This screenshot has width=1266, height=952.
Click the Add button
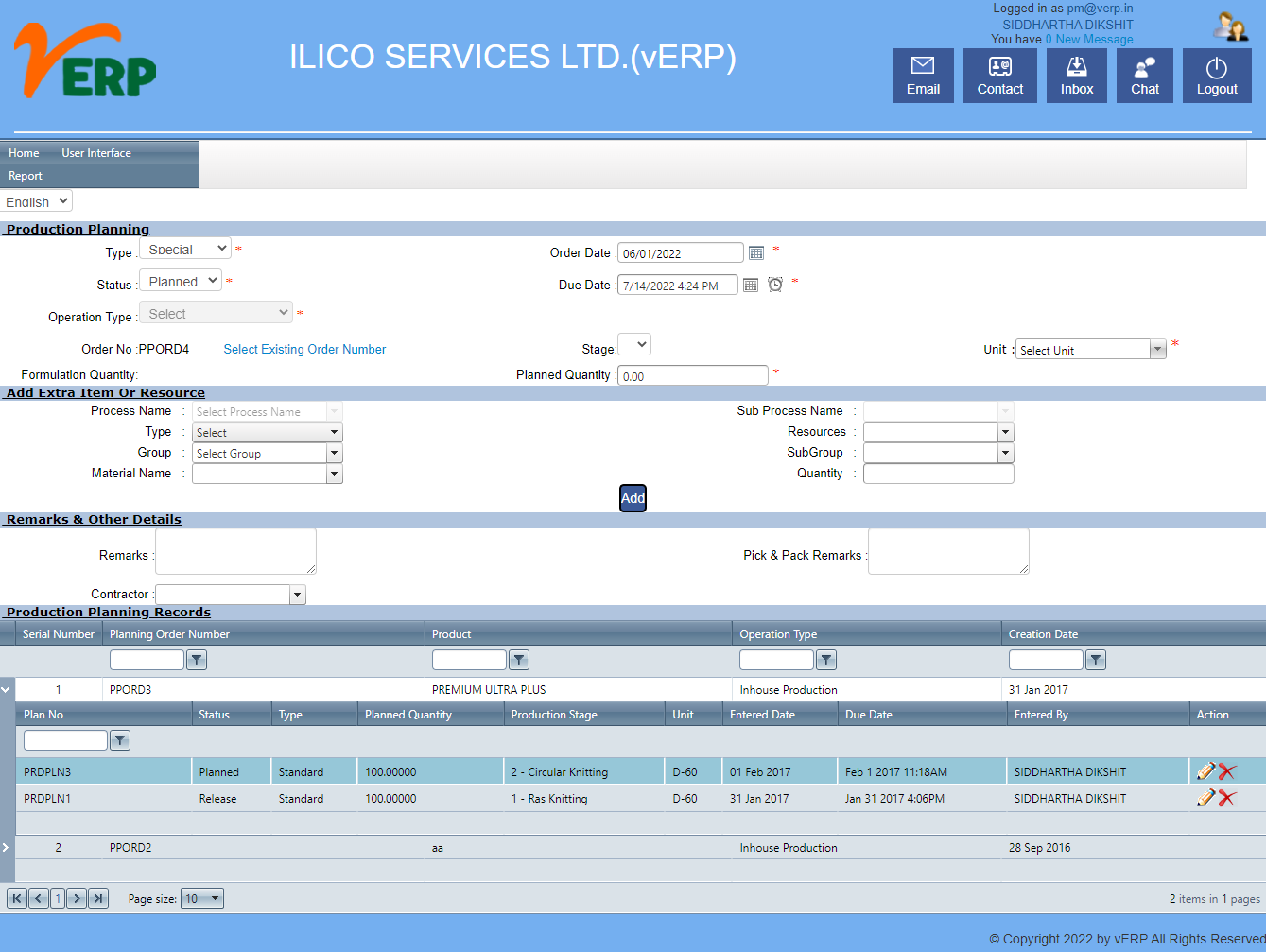(633, 498)
